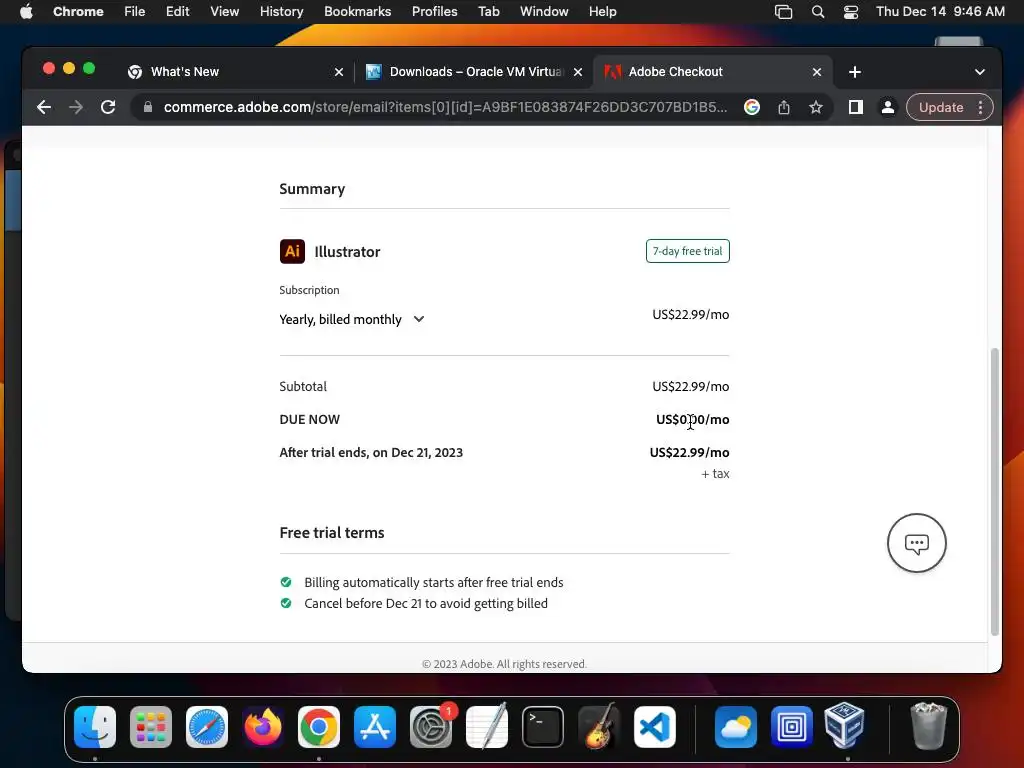Open the Profiles menu
1024x768 pixels.
pyautogui.click(x=434, y=12)
